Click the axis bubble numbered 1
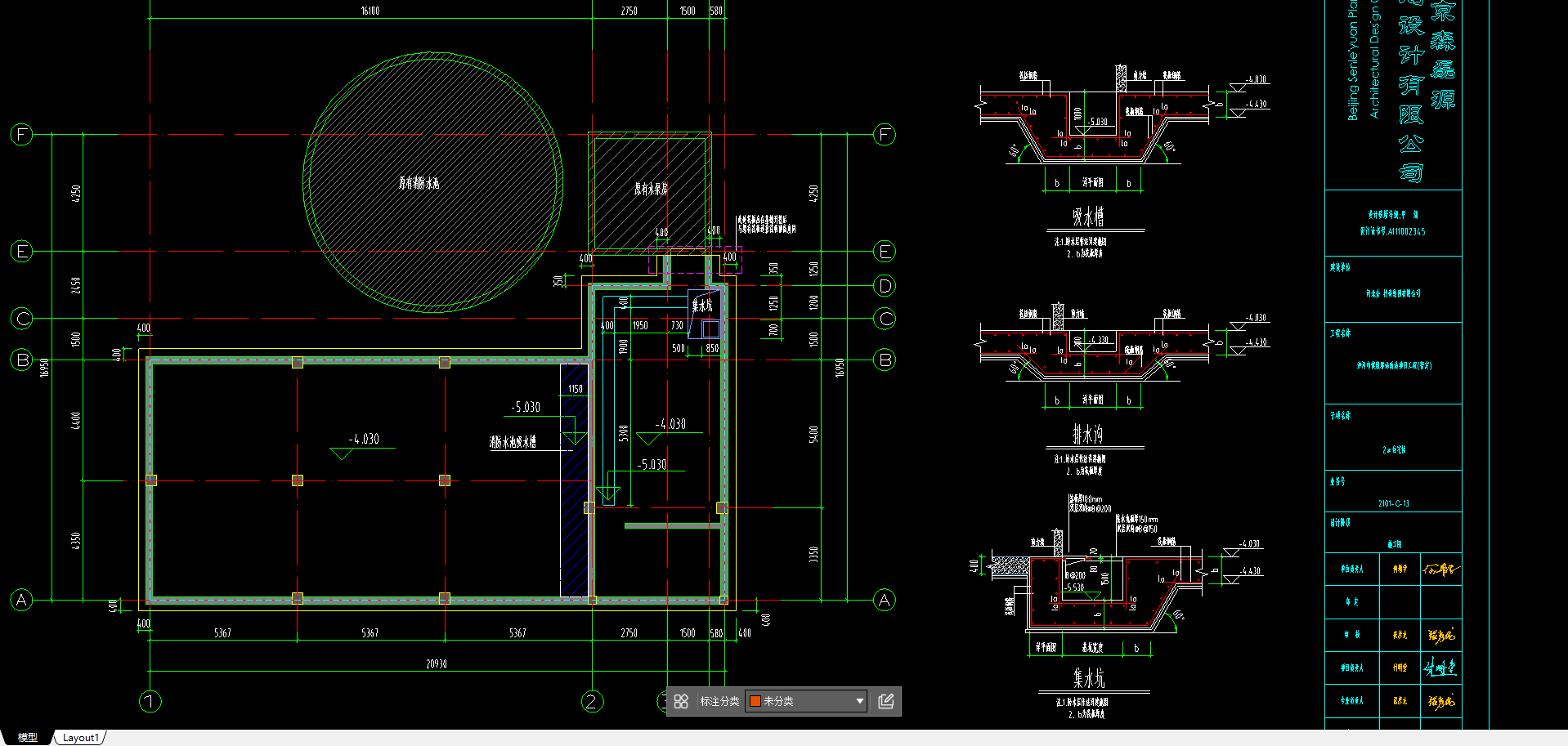 [150, 701]
